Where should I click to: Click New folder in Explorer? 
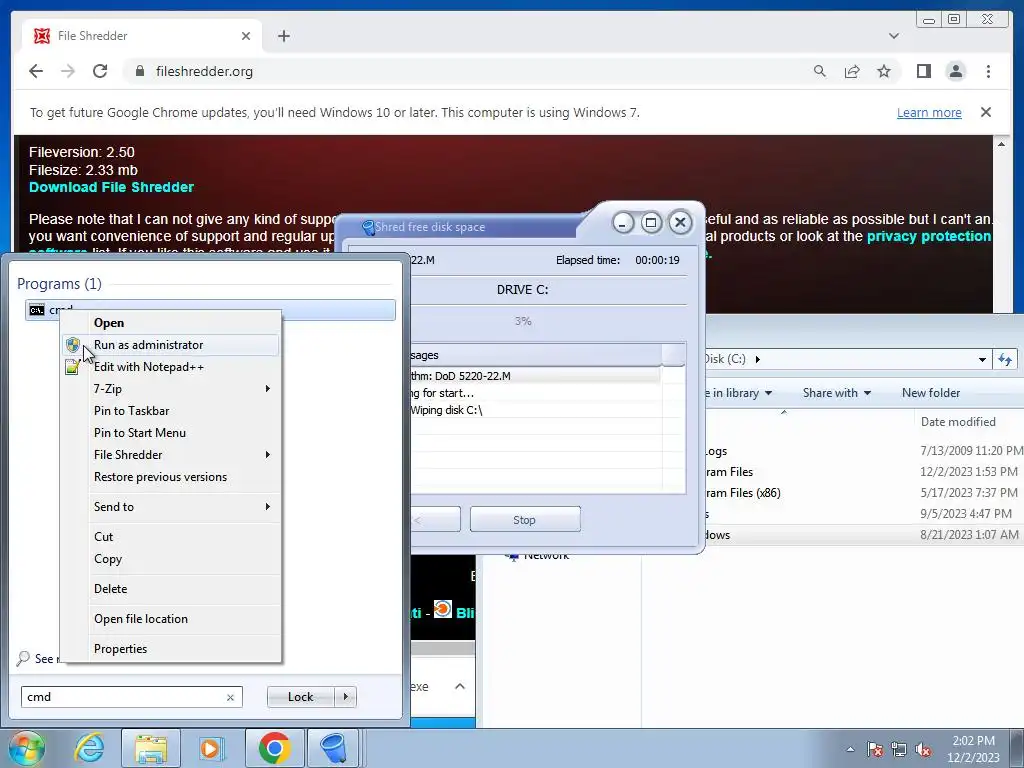(x=931, y=393)
